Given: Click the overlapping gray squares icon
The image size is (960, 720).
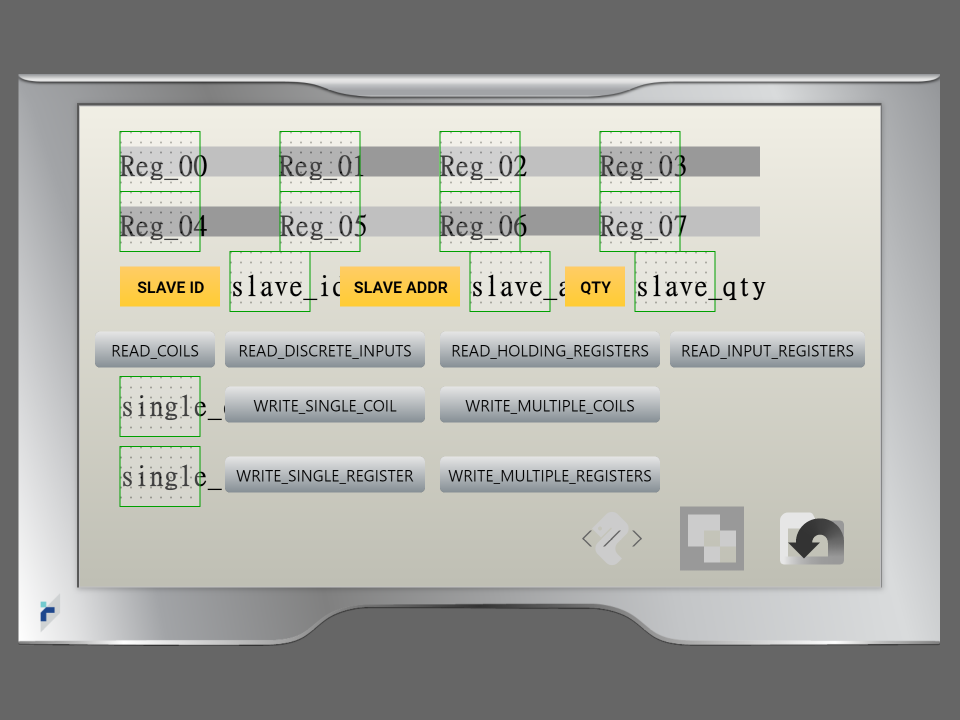Looking at the screenshot, I should (711, 538).
